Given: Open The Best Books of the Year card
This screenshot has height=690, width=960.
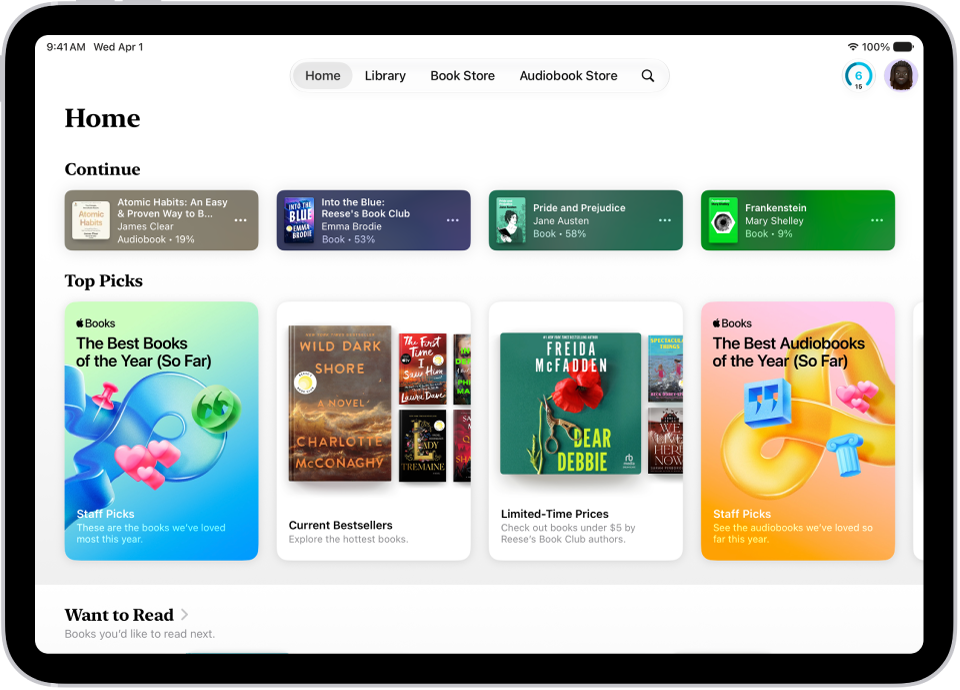Looking at the screenshot, I should pos(162,431).
